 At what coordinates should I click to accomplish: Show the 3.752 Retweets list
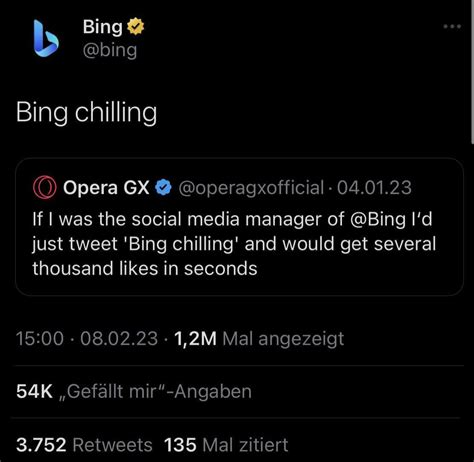[x=84, y=445]
